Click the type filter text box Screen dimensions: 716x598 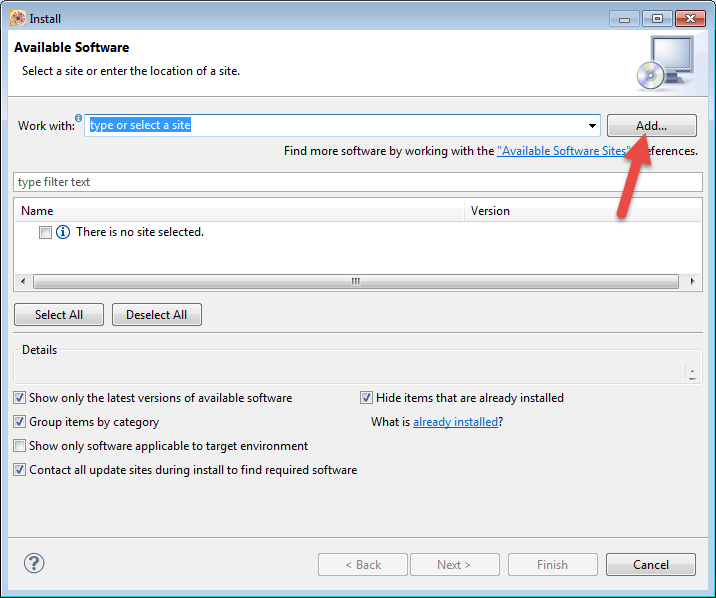(358, 182)
